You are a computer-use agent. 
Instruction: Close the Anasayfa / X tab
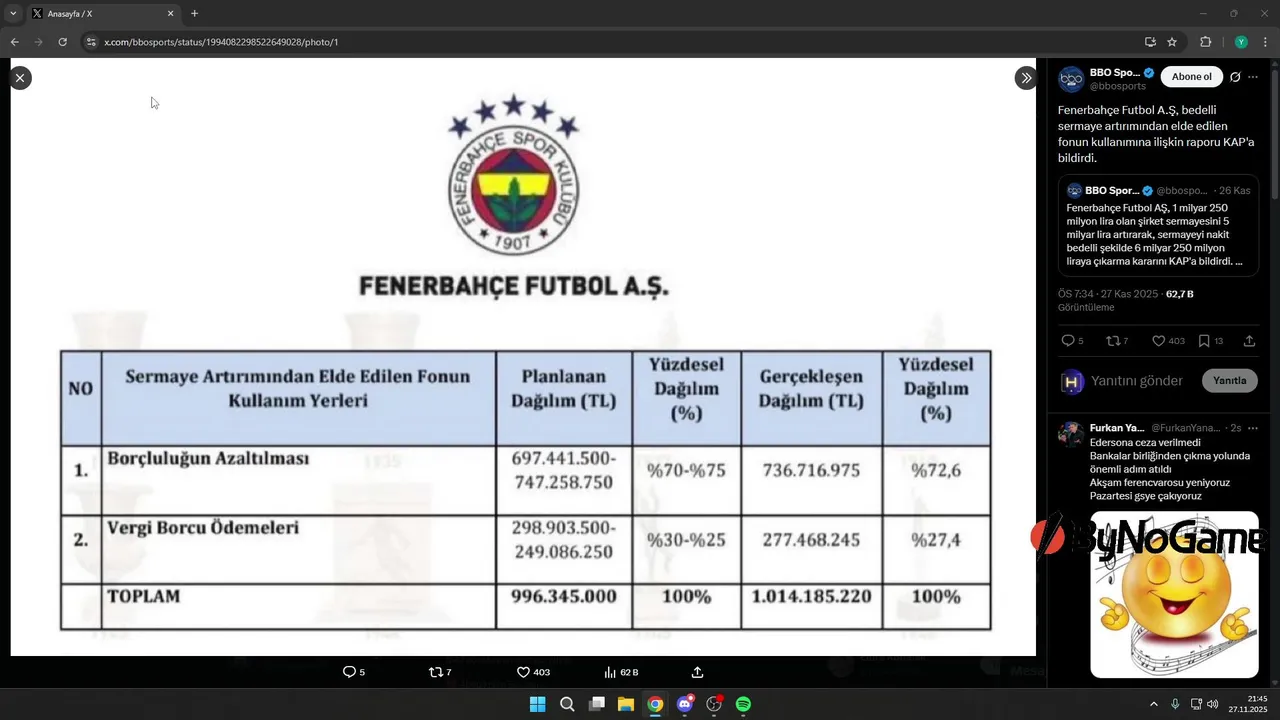[x=170, y=14]
